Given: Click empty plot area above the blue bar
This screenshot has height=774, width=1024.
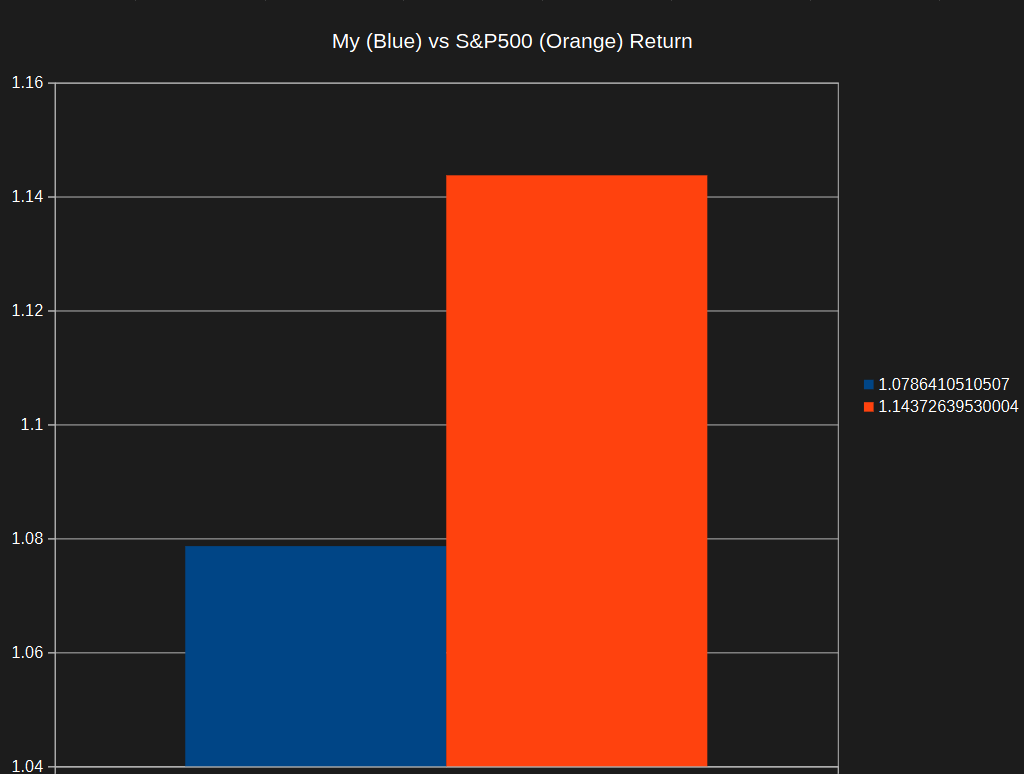Looking at the screenshot, I should 315,370.
